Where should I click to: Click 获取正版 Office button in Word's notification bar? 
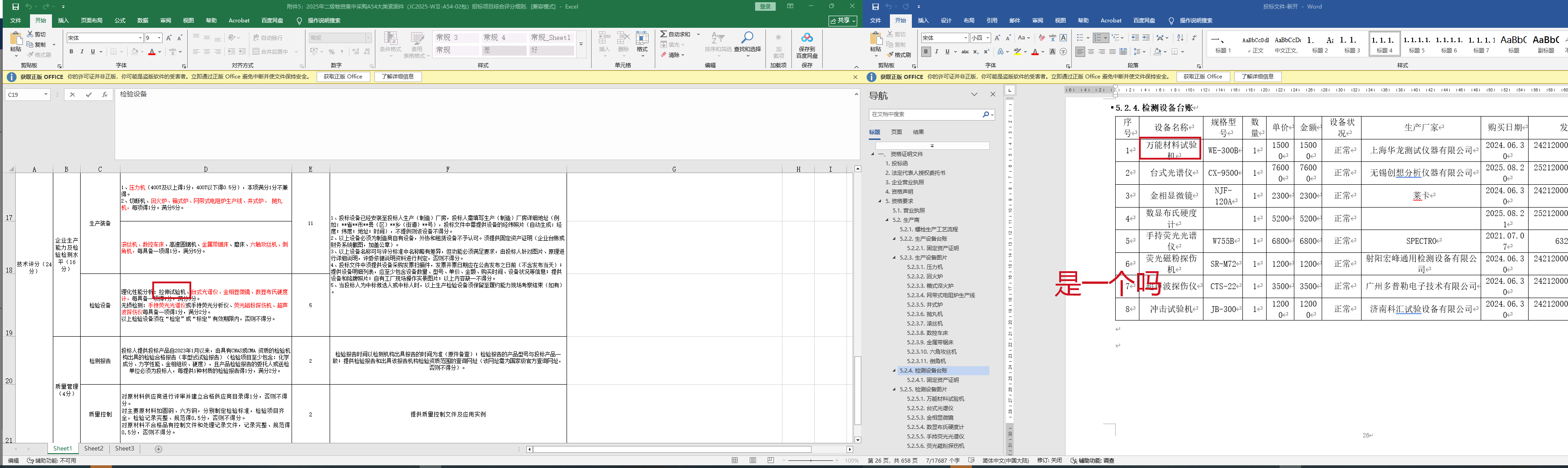tap(1202, 77)
